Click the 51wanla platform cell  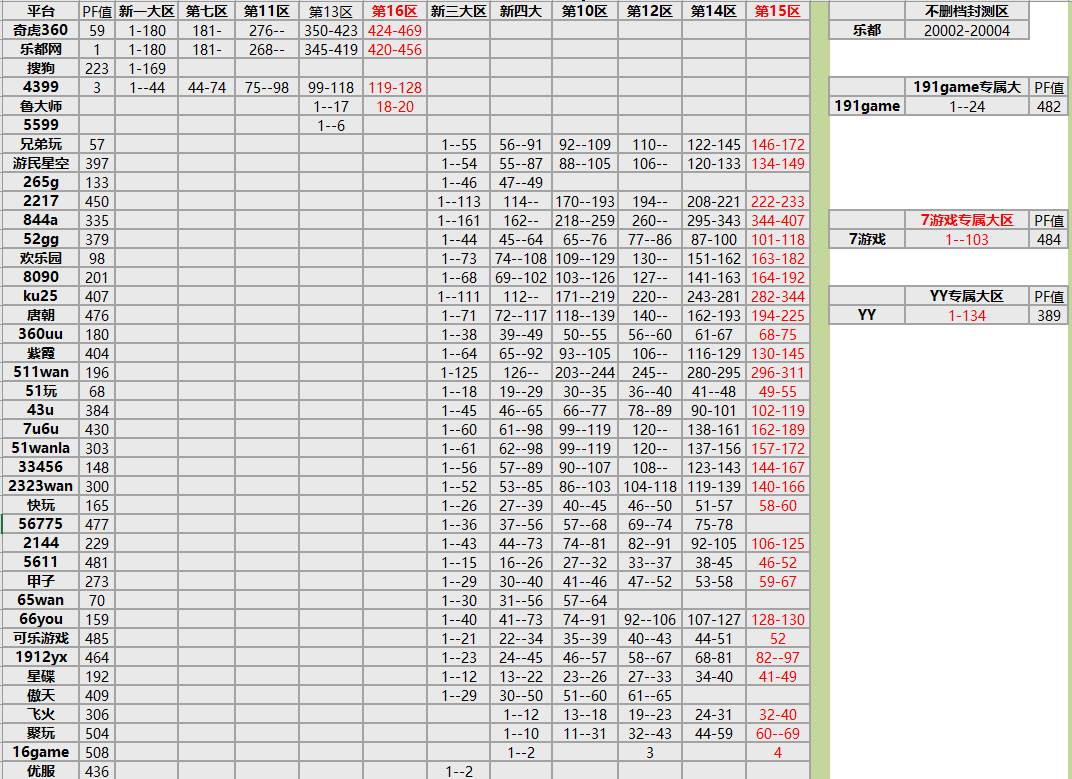click(40, 448)
